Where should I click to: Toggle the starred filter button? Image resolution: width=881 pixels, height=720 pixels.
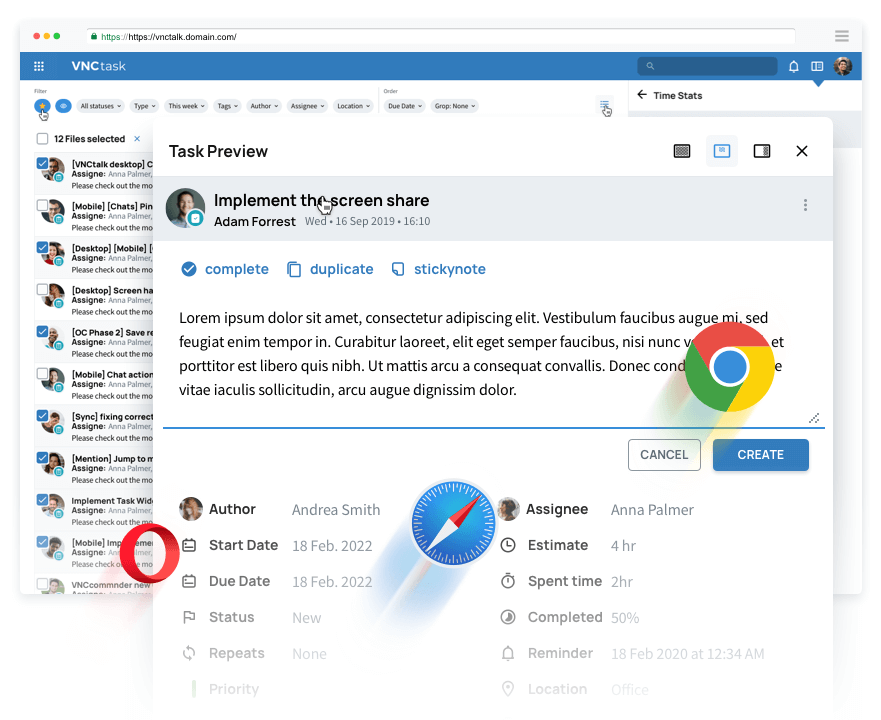click(x=42, y=106)
